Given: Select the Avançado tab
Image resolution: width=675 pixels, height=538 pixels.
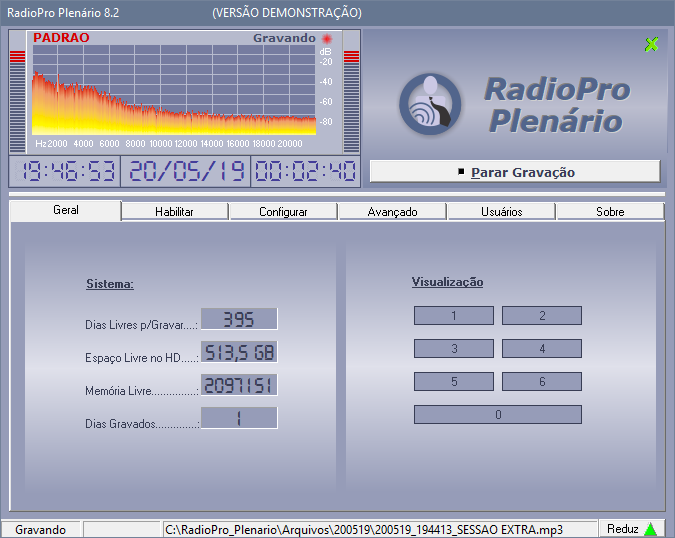Looking at the screenshot, I should pyautogui.click(x=392, y=212).
